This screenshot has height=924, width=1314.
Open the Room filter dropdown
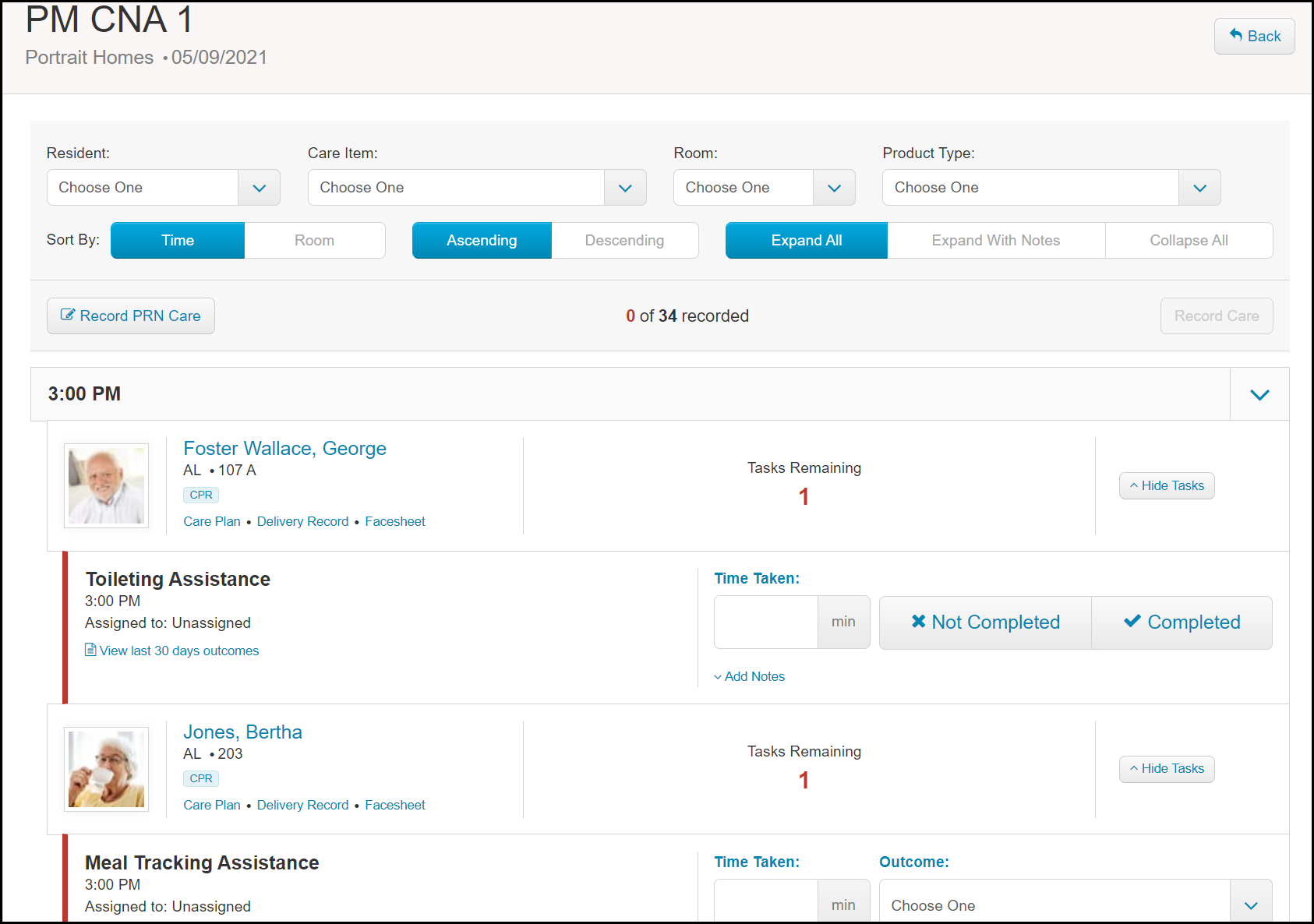(764, 188)
